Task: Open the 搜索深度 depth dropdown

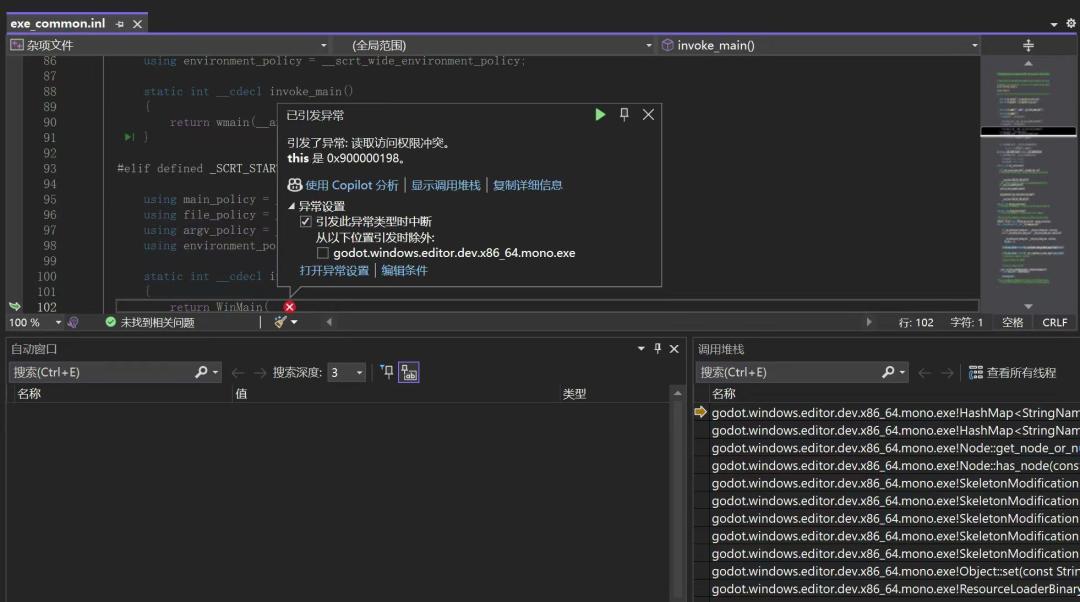Action: pos(346,373)
